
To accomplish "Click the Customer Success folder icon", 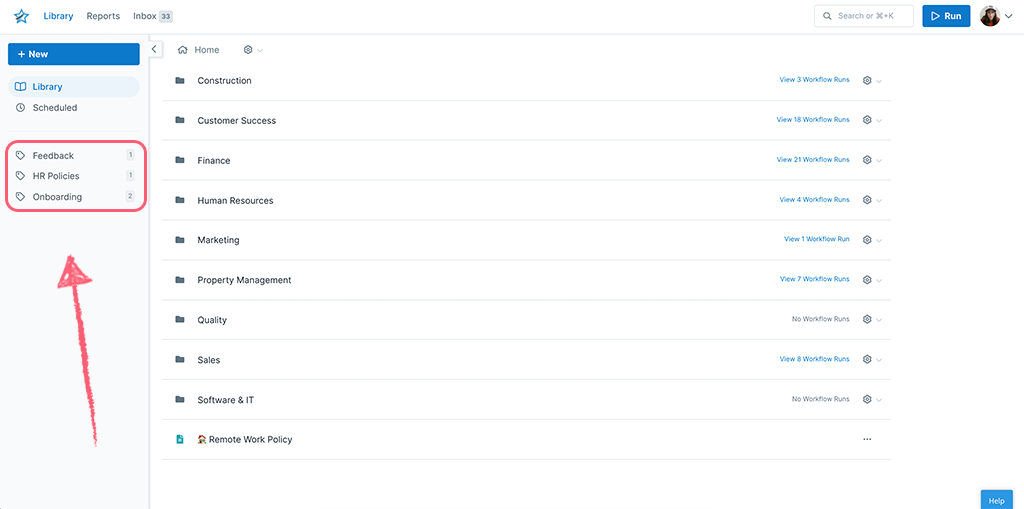I will pos(180,120).
